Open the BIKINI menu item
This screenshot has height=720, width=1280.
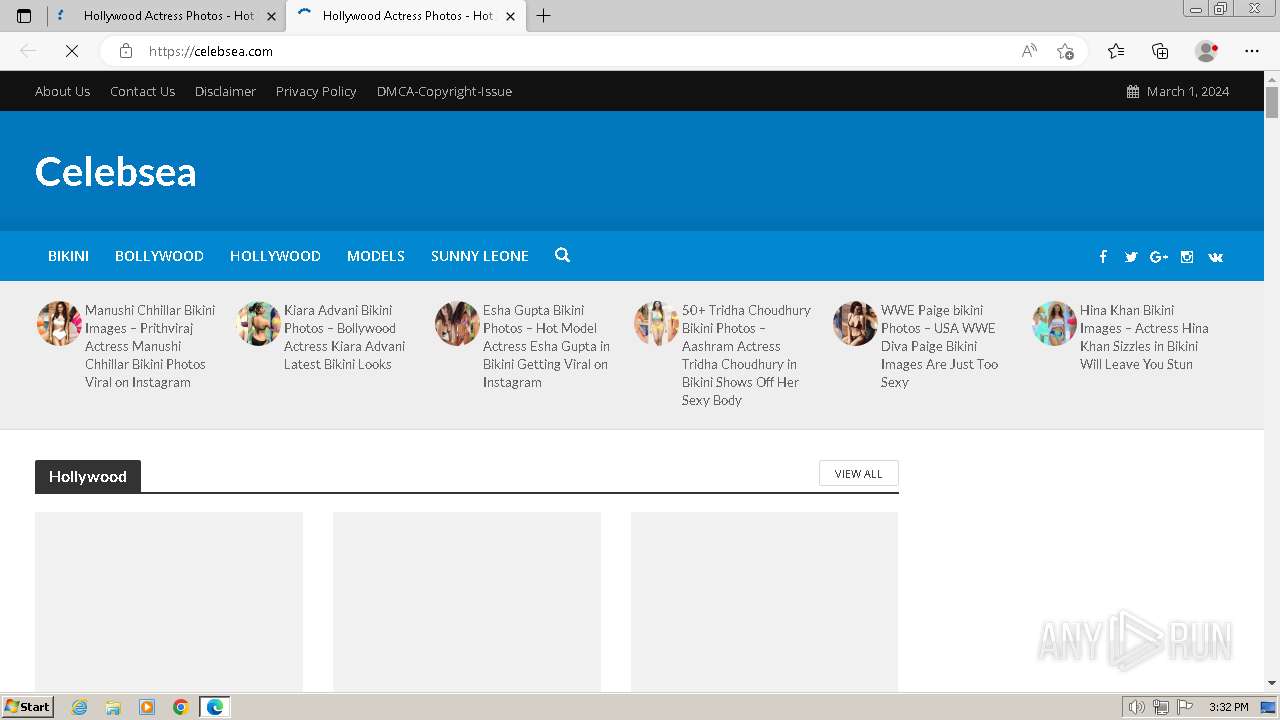tap(68, 256)
